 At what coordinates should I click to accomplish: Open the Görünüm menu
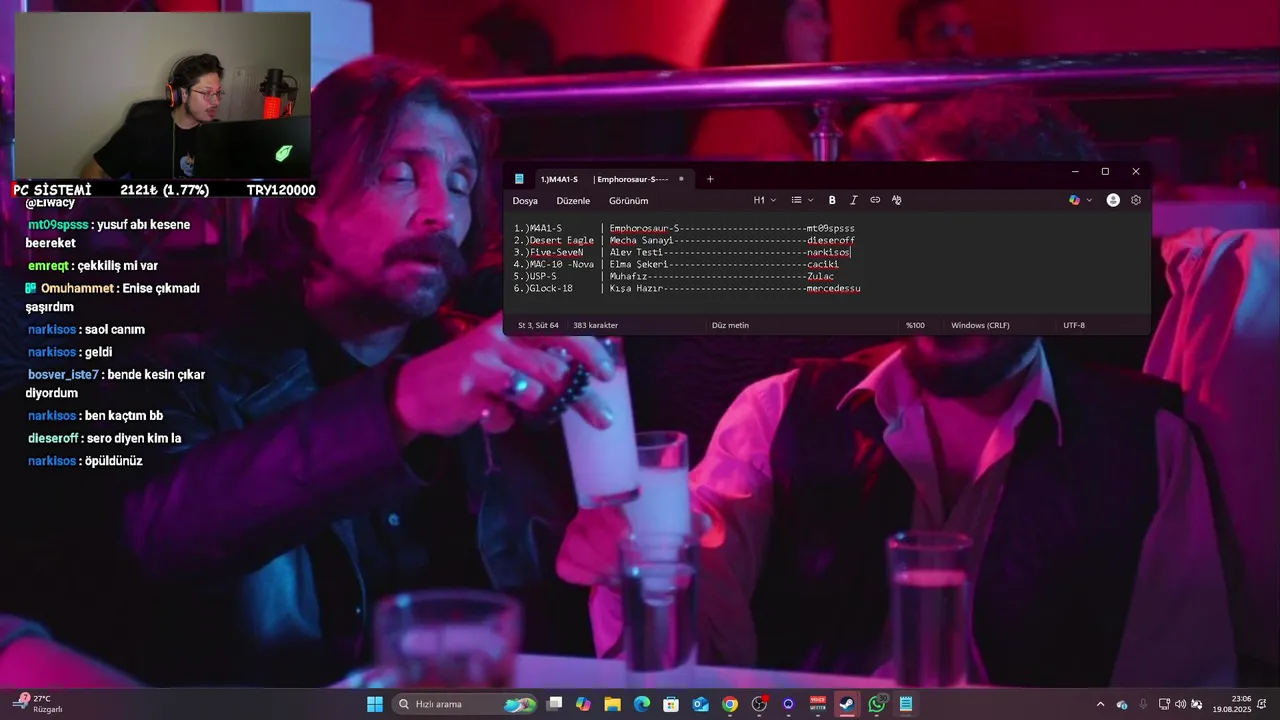pyautogui.click(x=628, y=201)
